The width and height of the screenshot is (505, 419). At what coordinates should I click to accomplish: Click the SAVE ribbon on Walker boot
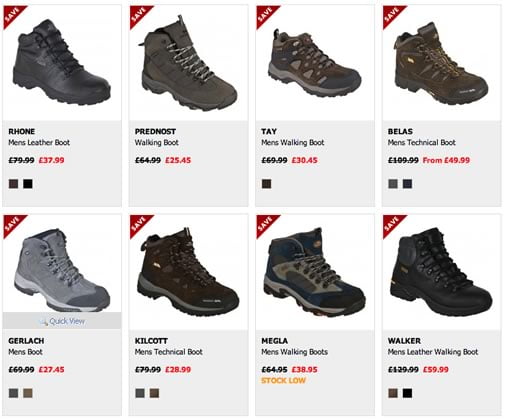(x=392, y=224)
